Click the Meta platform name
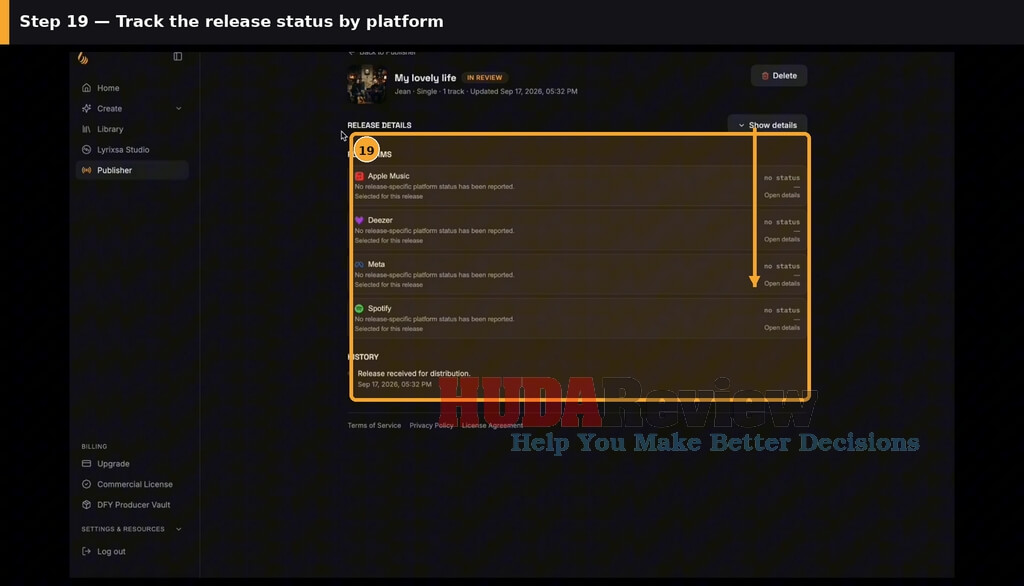The height and width of the screenshot is (586, 1024). [376, 265]
